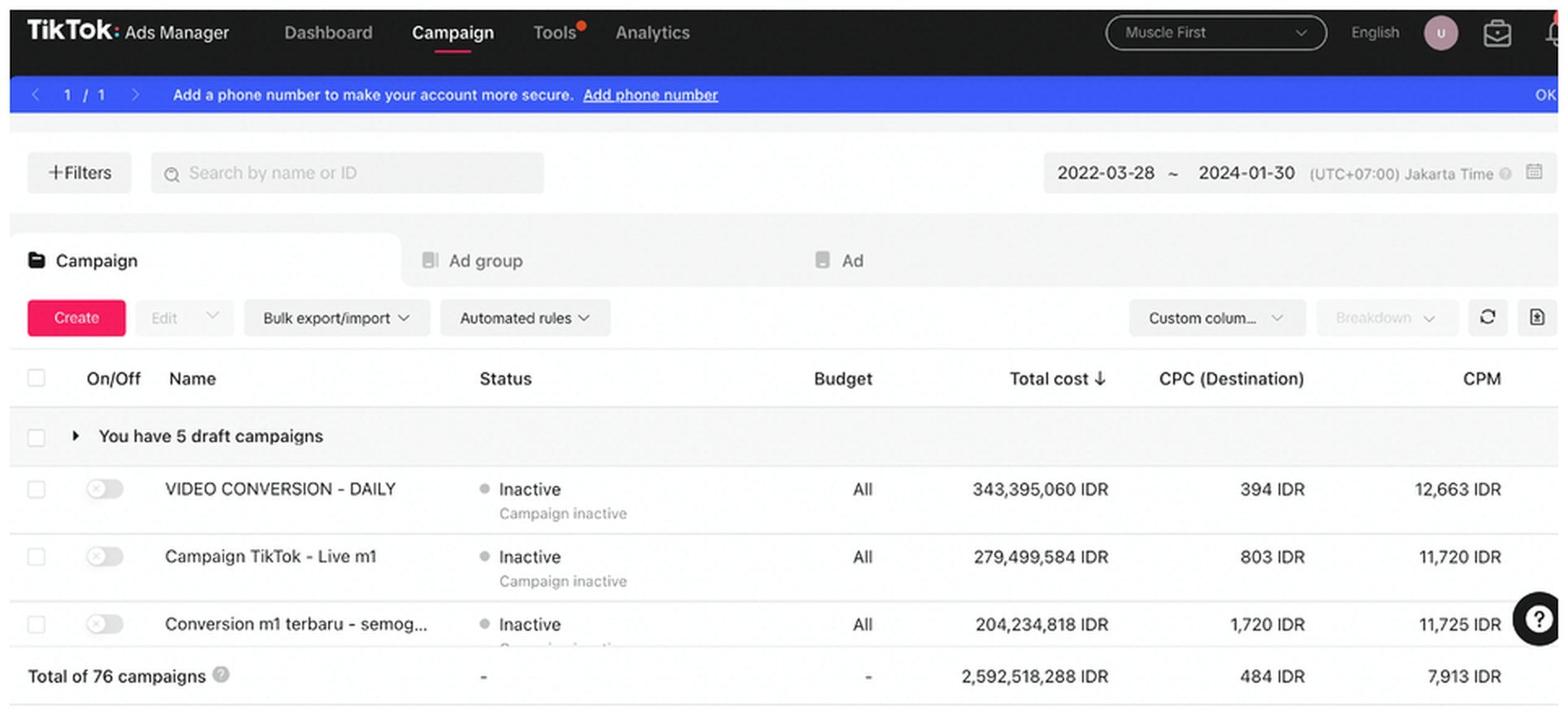Tick the select-all campaigns checkbox
The image size is (1568, 720).
(x=37, y=378)
